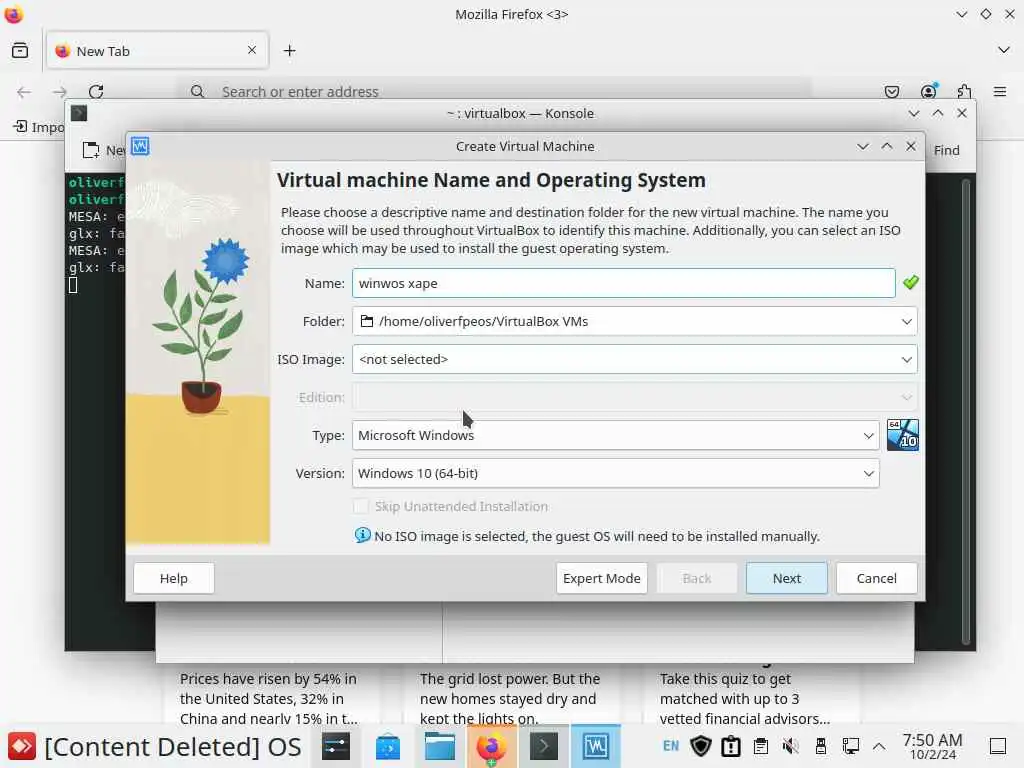Expand hidden system tray icons
The height and width of the screenshot is (768, 1024).
coord(879,746)
